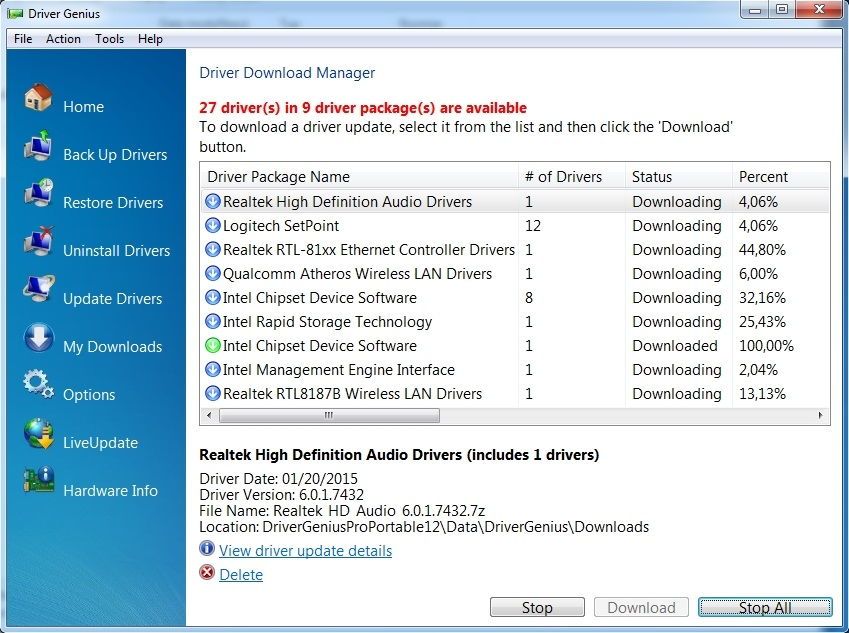The height and width of the screenshot is (633, 849).
Task: Select Realtek RTL-81xx Ethernet Controller Drivers row
Action: 514,250
